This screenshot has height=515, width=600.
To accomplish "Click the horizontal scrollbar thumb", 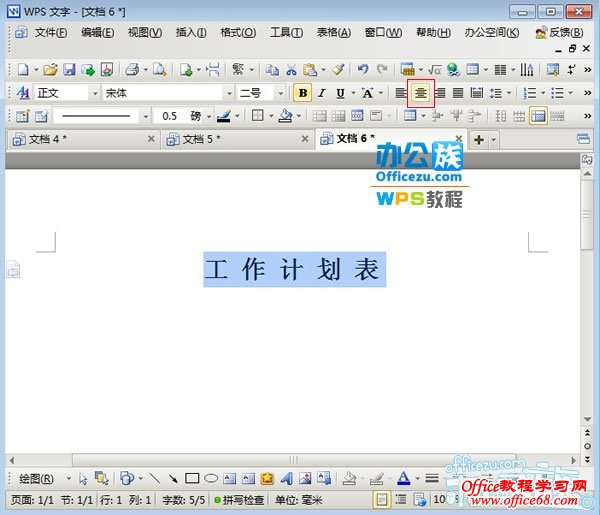I will point(293,460).
